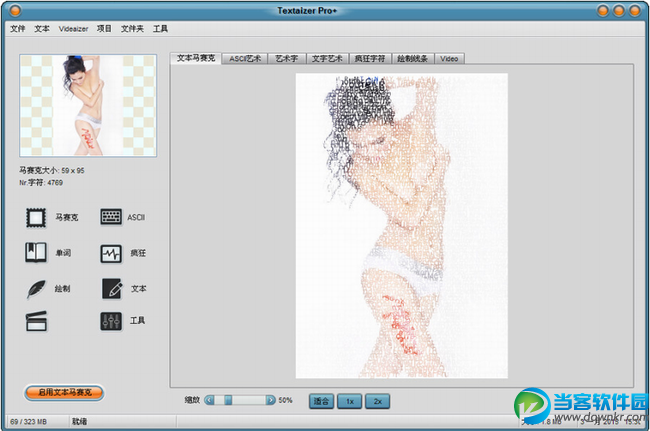Image resolution: width=650 pixels, height=431 pixels.
Task: Switch to the ASCII艺术 tab
Action: click(243, 59)
